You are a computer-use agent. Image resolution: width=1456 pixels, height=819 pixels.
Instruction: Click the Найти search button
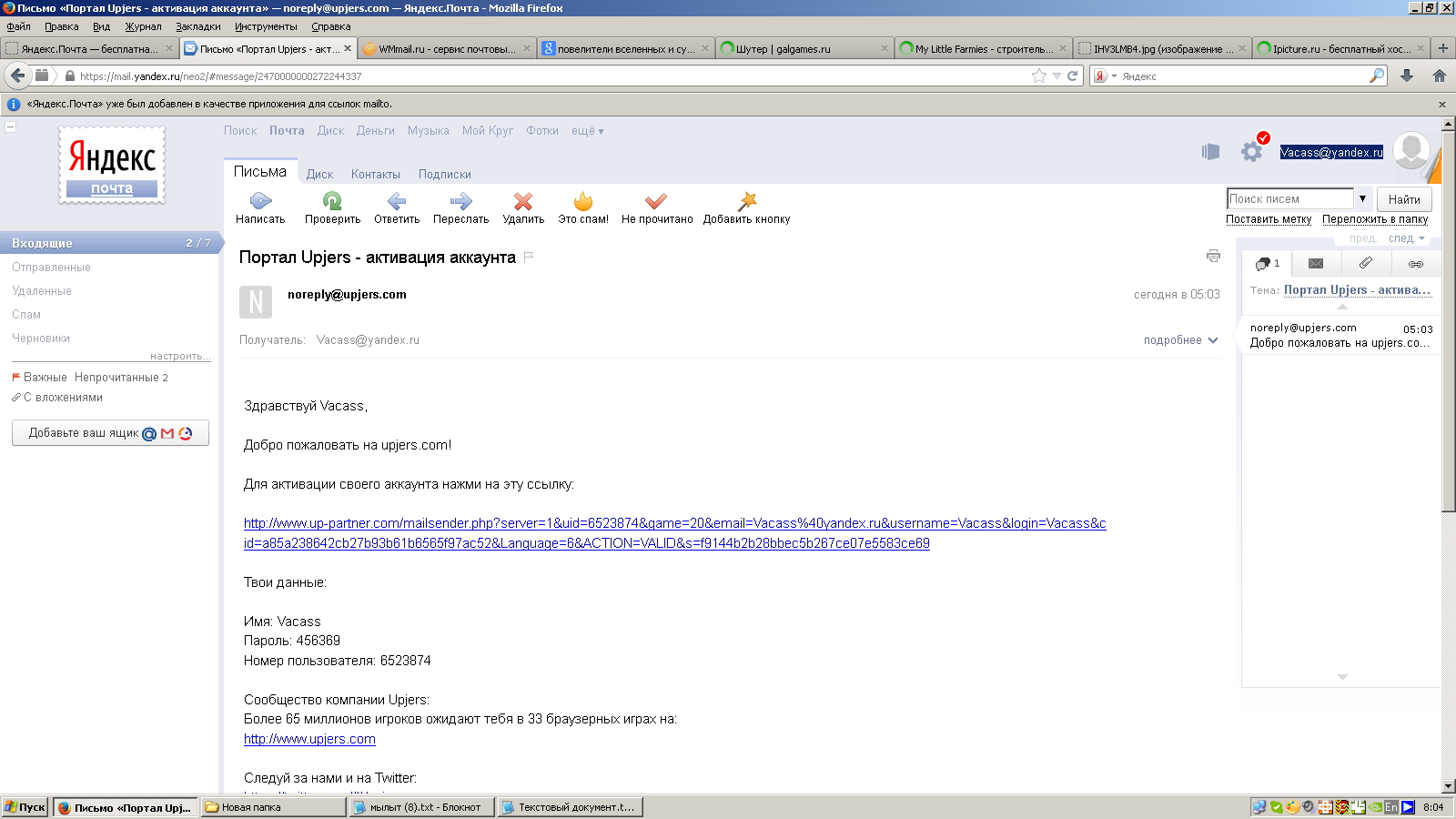point(1404,199)
